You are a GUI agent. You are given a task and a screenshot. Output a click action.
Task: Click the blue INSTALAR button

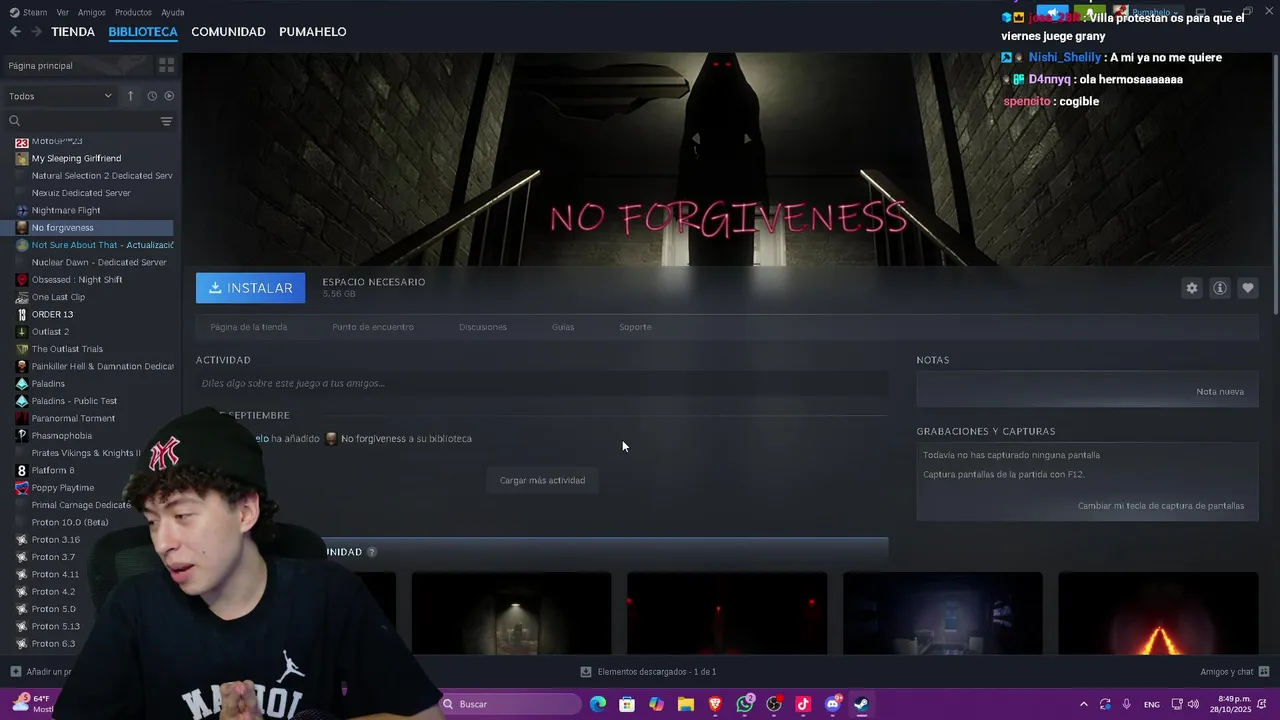click(x=250, y=288)
